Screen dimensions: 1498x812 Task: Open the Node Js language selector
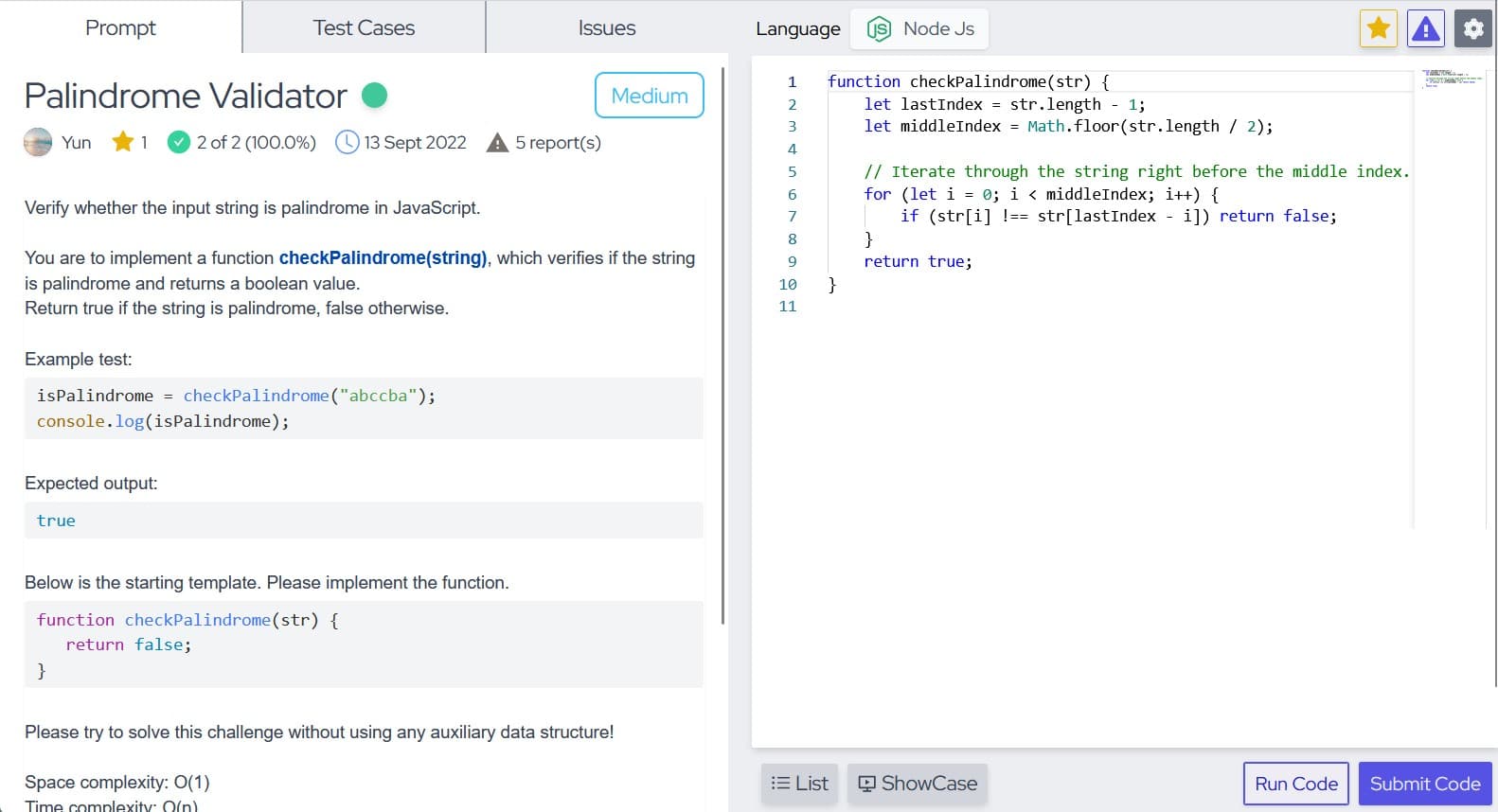[919, 28]
